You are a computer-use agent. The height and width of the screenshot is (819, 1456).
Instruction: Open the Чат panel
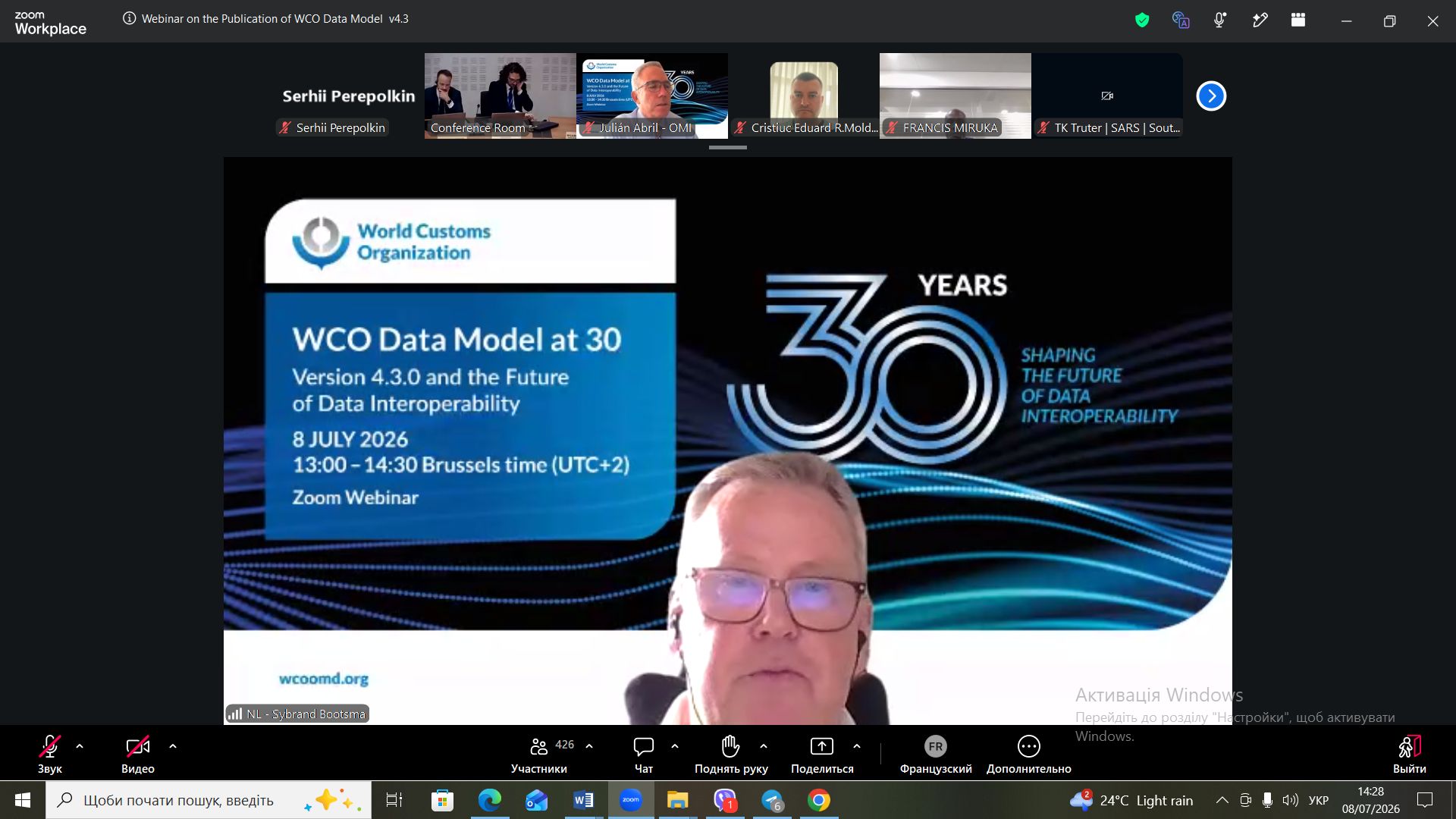pos(643,755)
